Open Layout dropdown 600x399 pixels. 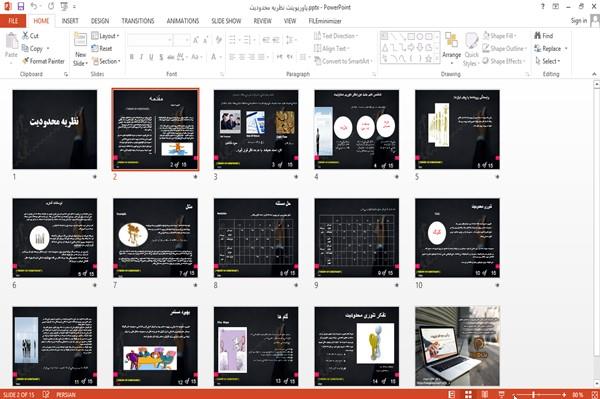tap(105, 36)
